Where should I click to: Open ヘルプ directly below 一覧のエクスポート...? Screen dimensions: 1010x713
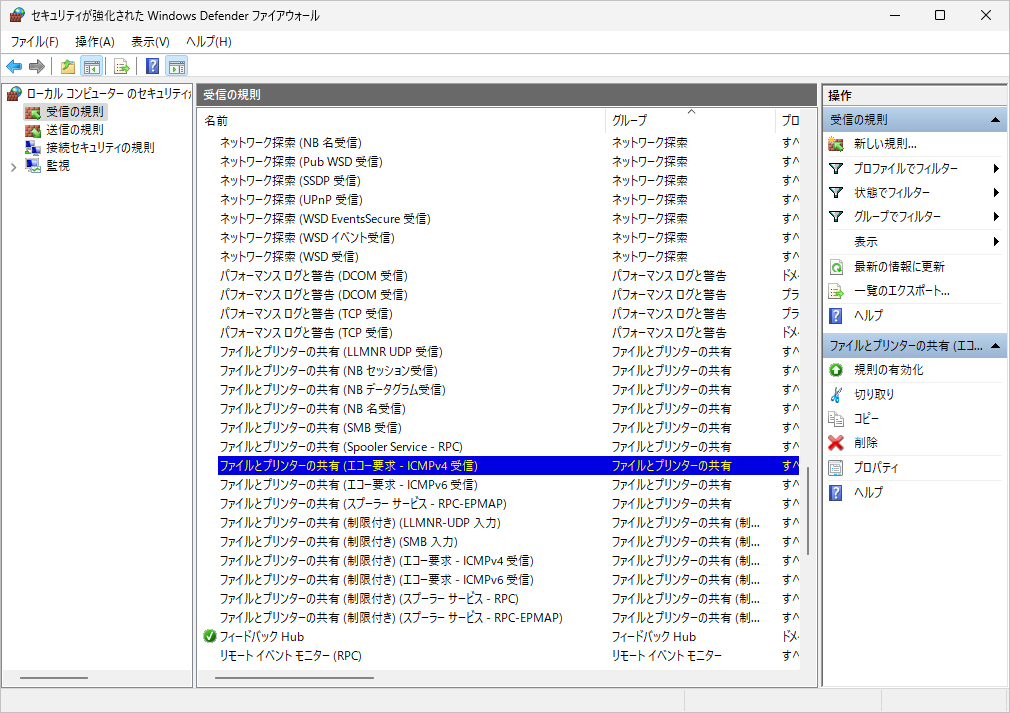coord(868,316)
